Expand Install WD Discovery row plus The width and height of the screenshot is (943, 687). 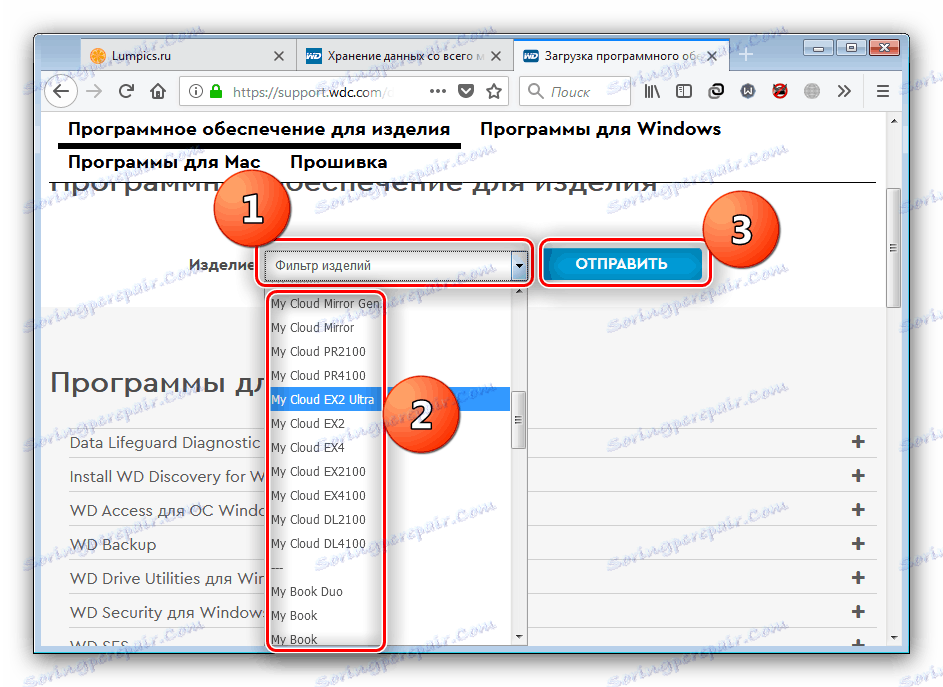tap(858, 476)
